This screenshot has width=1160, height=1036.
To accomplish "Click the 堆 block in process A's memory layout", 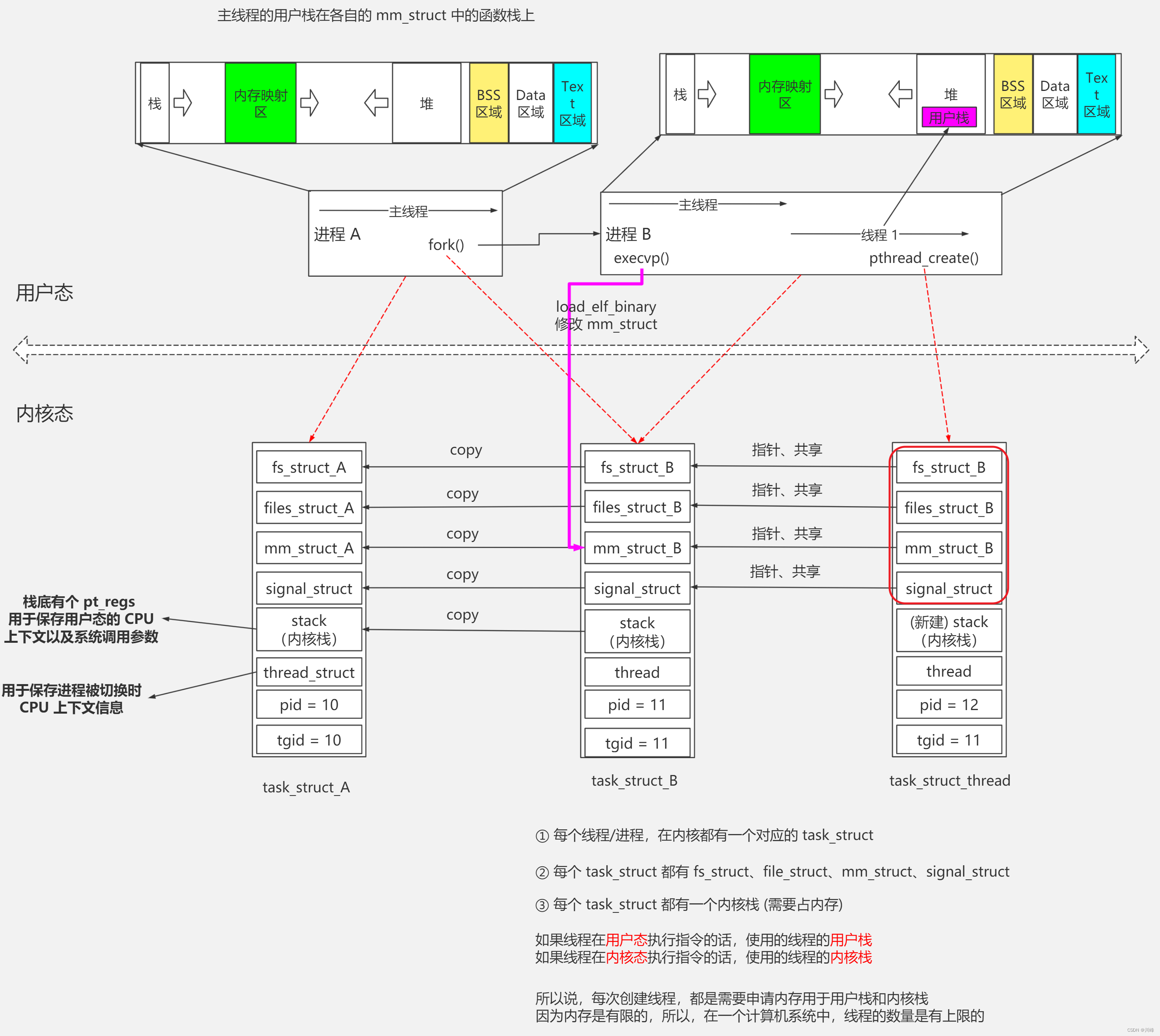I will [427, 103].
